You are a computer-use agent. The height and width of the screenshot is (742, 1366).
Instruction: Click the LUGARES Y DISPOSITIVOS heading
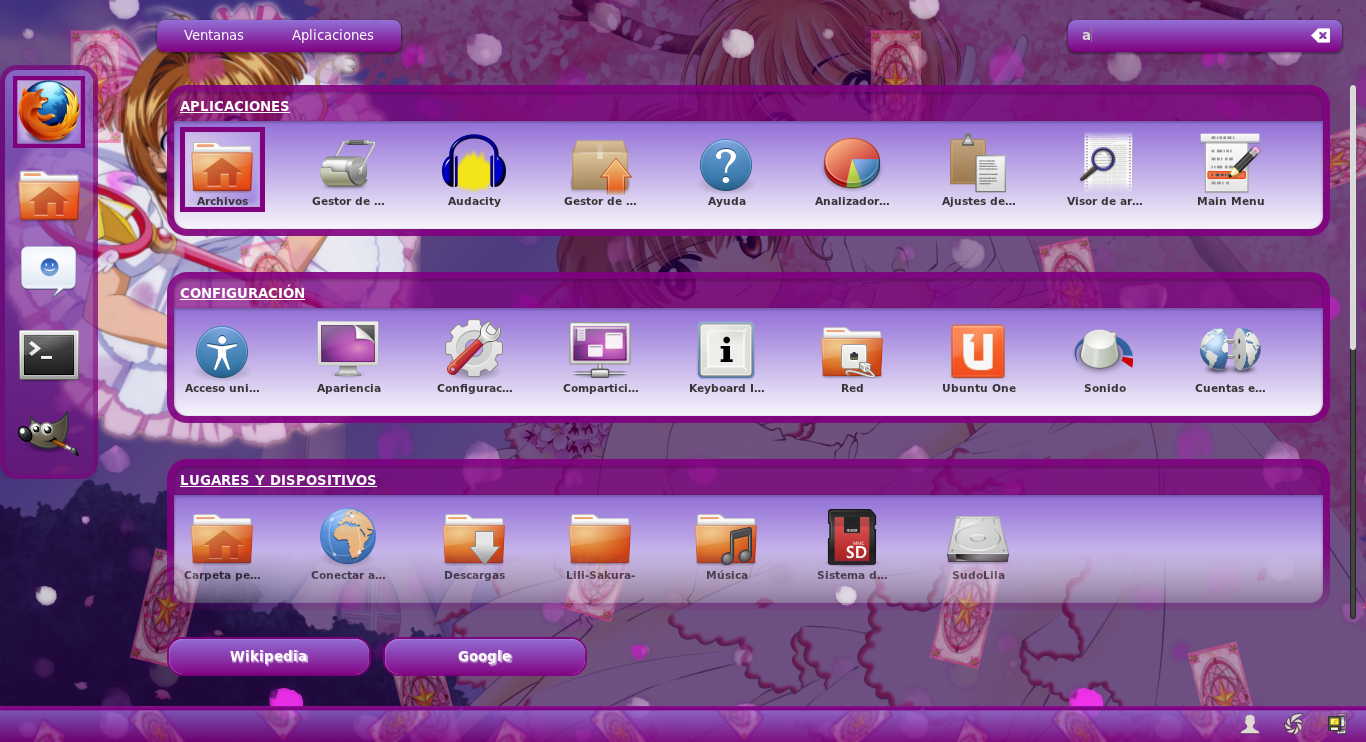click(x=278, y=480)
